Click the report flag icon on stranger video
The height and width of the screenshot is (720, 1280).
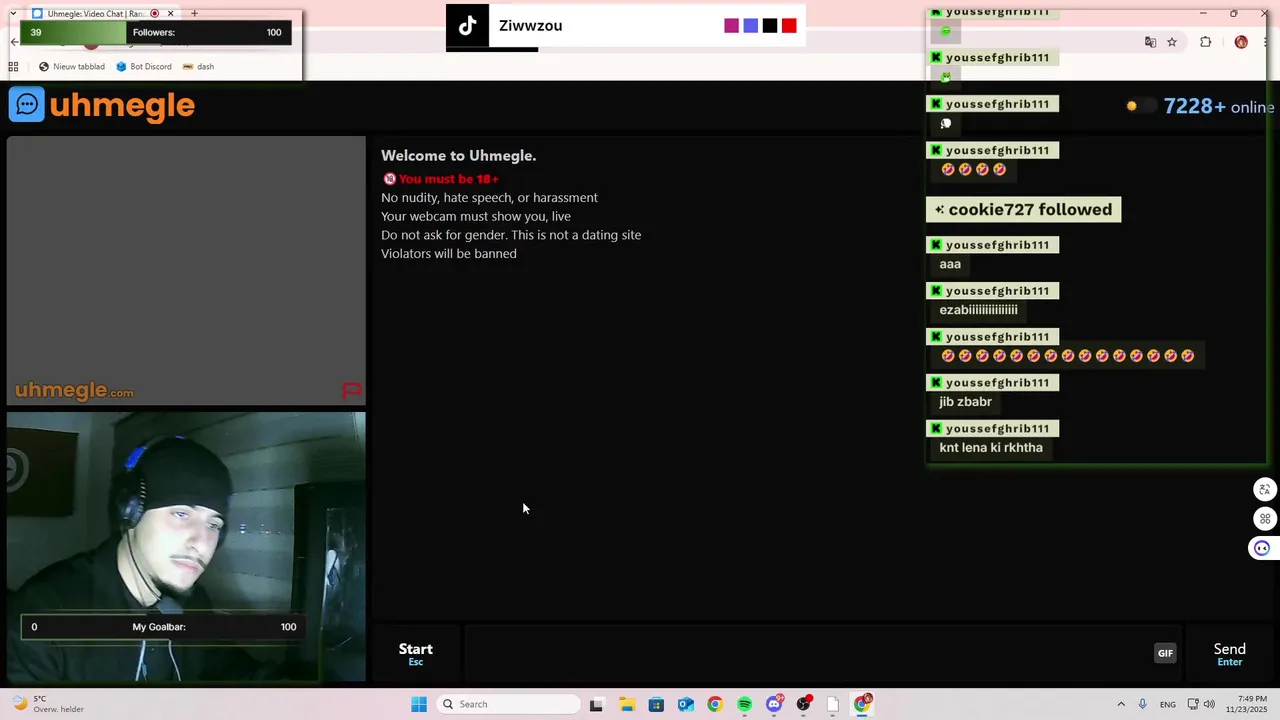pyautogui.click(x=352, y=390)
